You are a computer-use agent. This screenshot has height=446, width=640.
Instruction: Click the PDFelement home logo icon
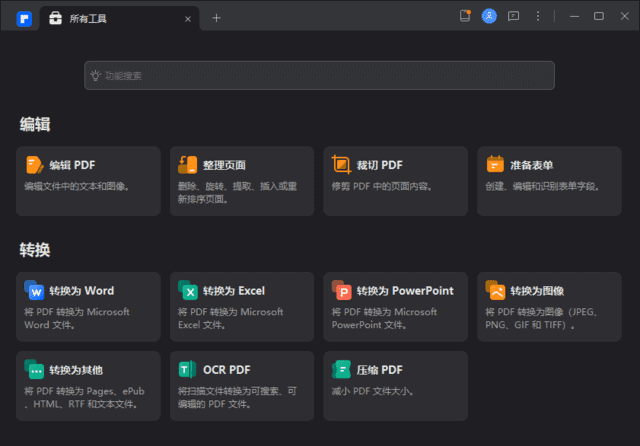[24, 18]
